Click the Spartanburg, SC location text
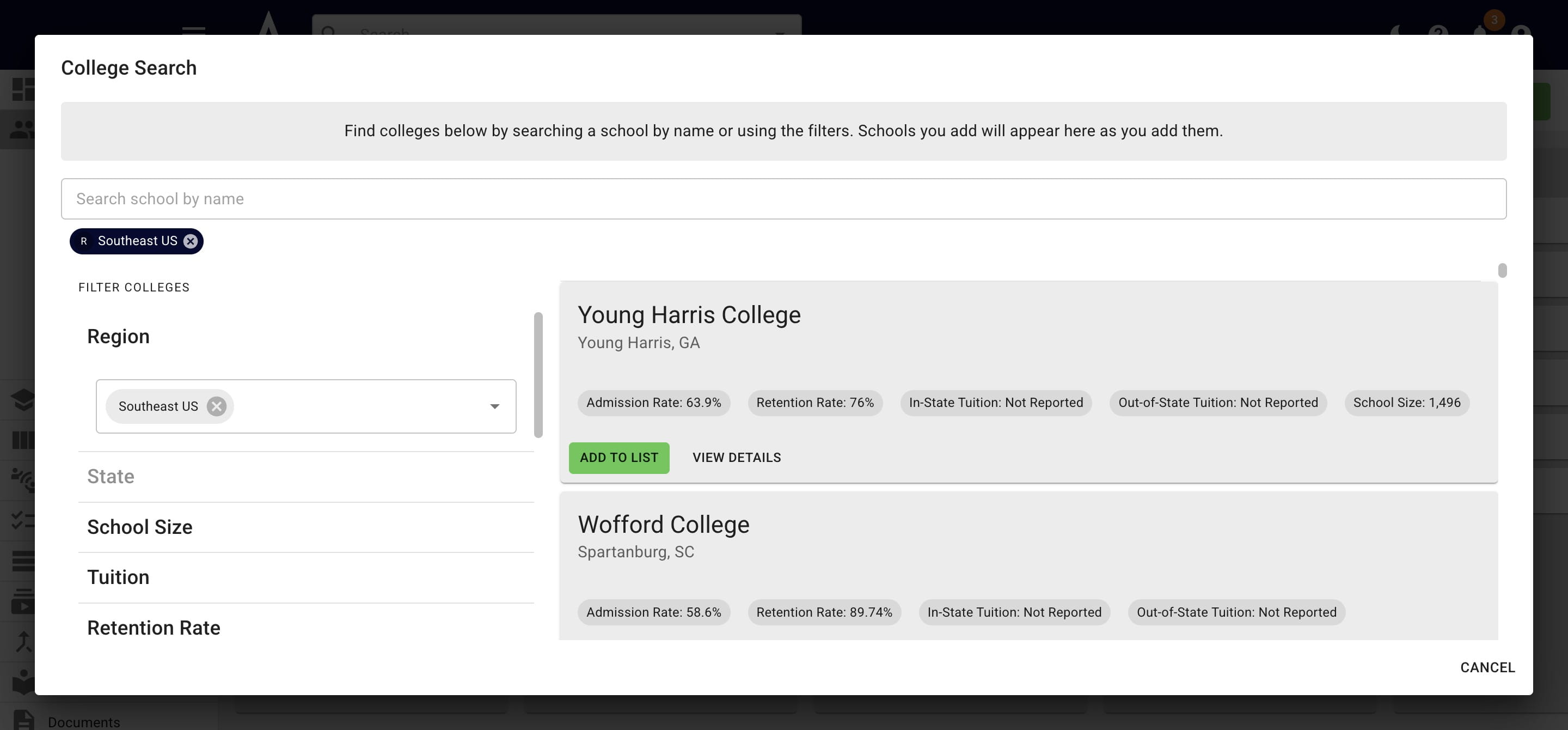This screenshot has height=730, width=1568. [x=635, y=552]
